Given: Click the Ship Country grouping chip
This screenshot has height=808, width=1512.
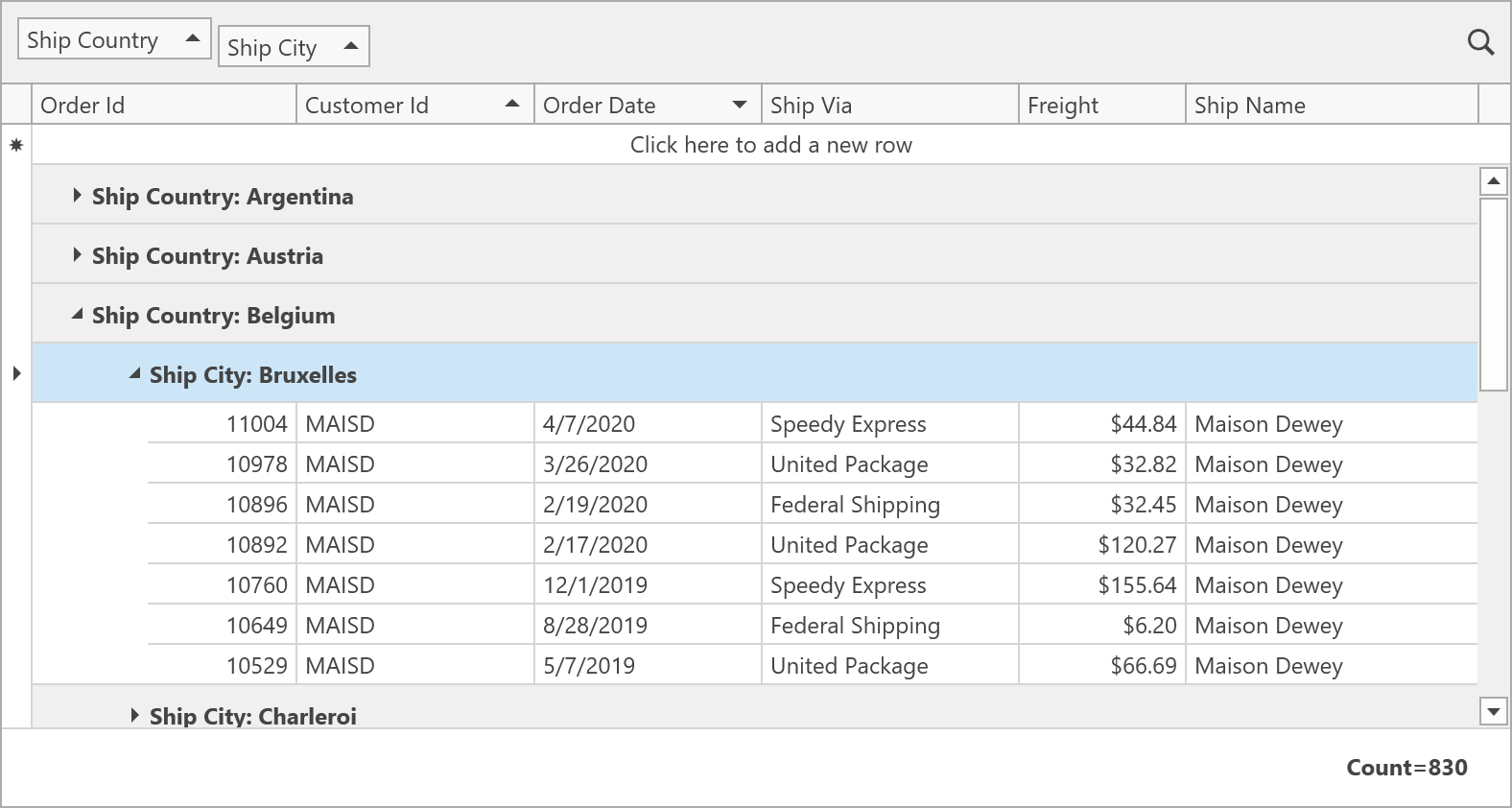Looking at the screenshot, I should [x=113, y=40].
